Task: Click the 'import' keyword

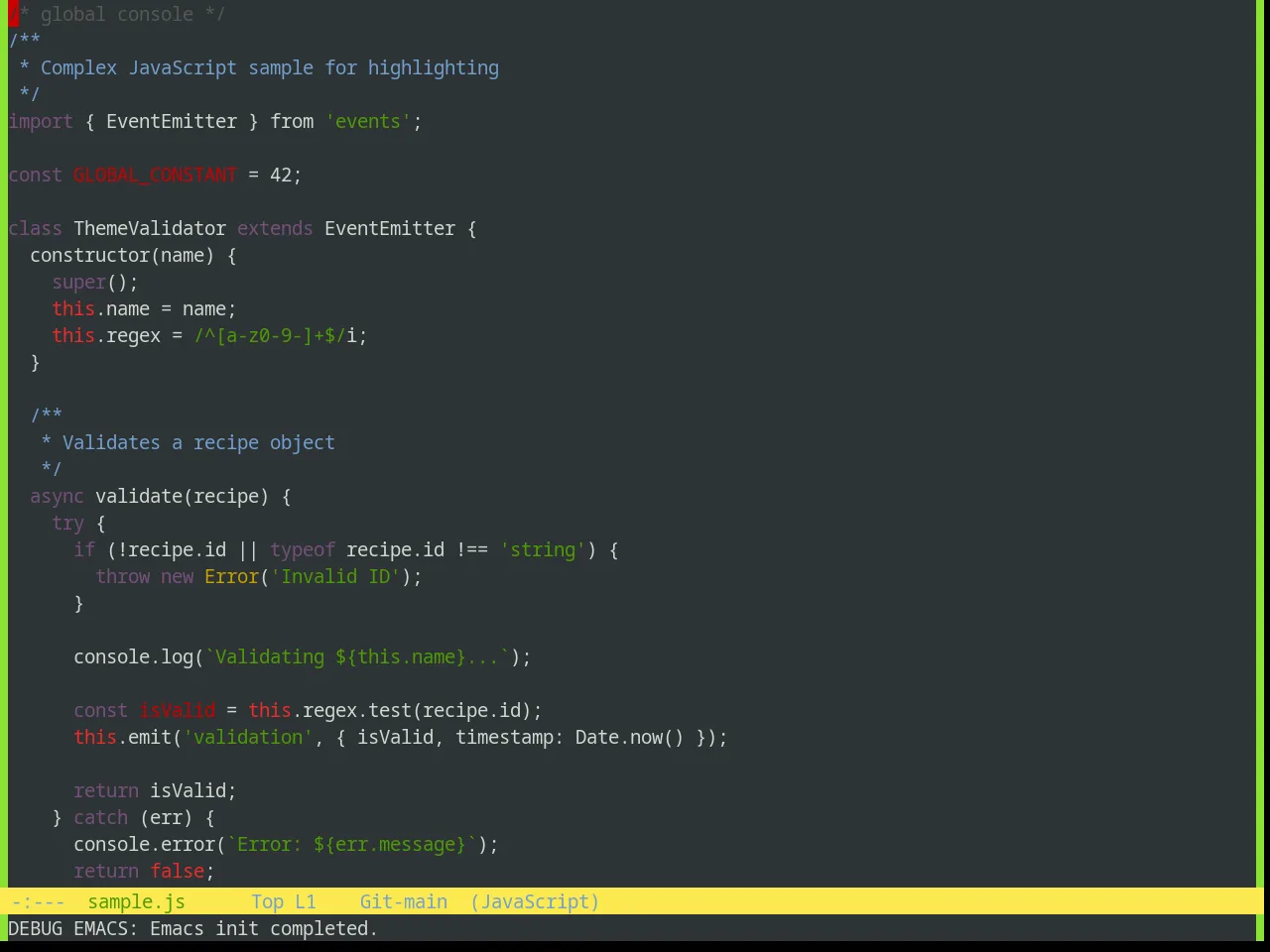Action: click(x=41, y=121)
